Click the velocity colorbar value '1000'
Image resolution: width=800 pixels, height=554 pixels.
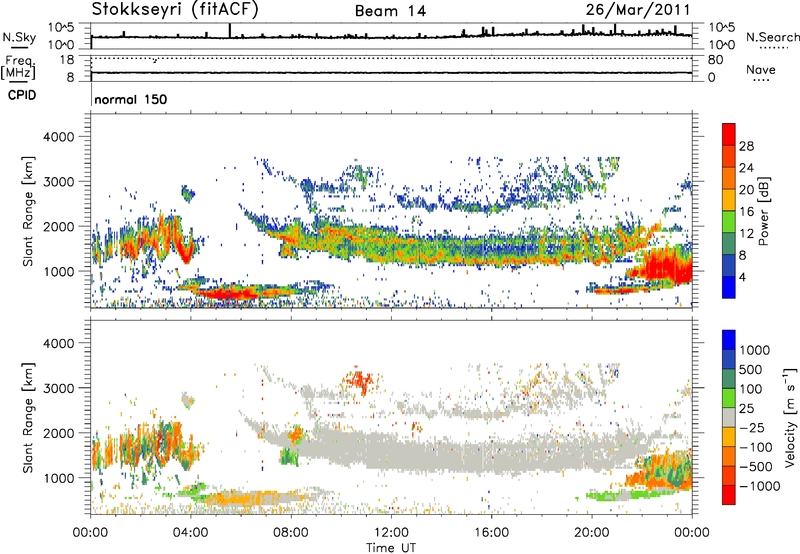pos(754,350)
